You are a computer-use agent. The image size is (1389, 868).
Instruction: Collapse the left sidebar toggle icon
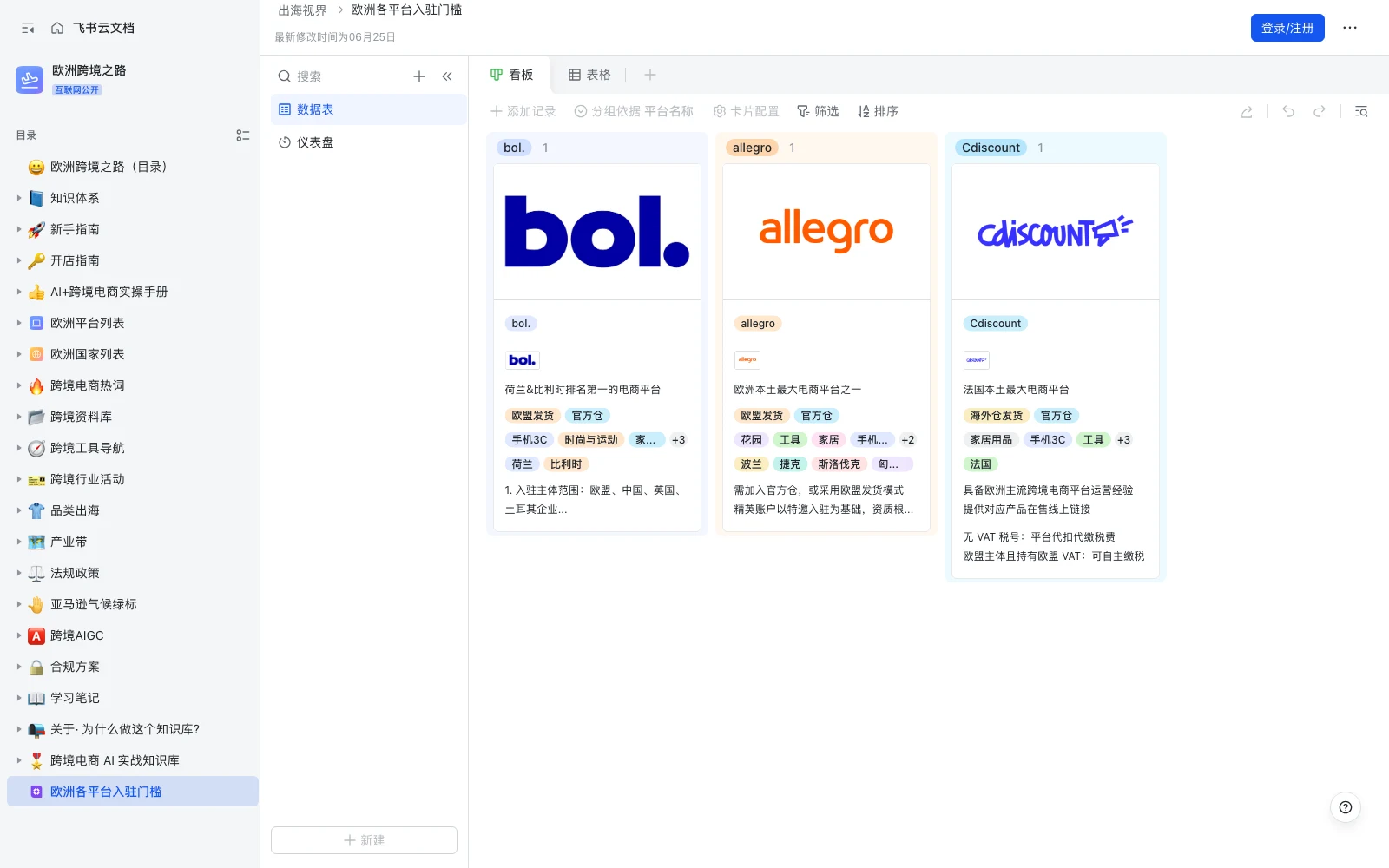point(28,28)
